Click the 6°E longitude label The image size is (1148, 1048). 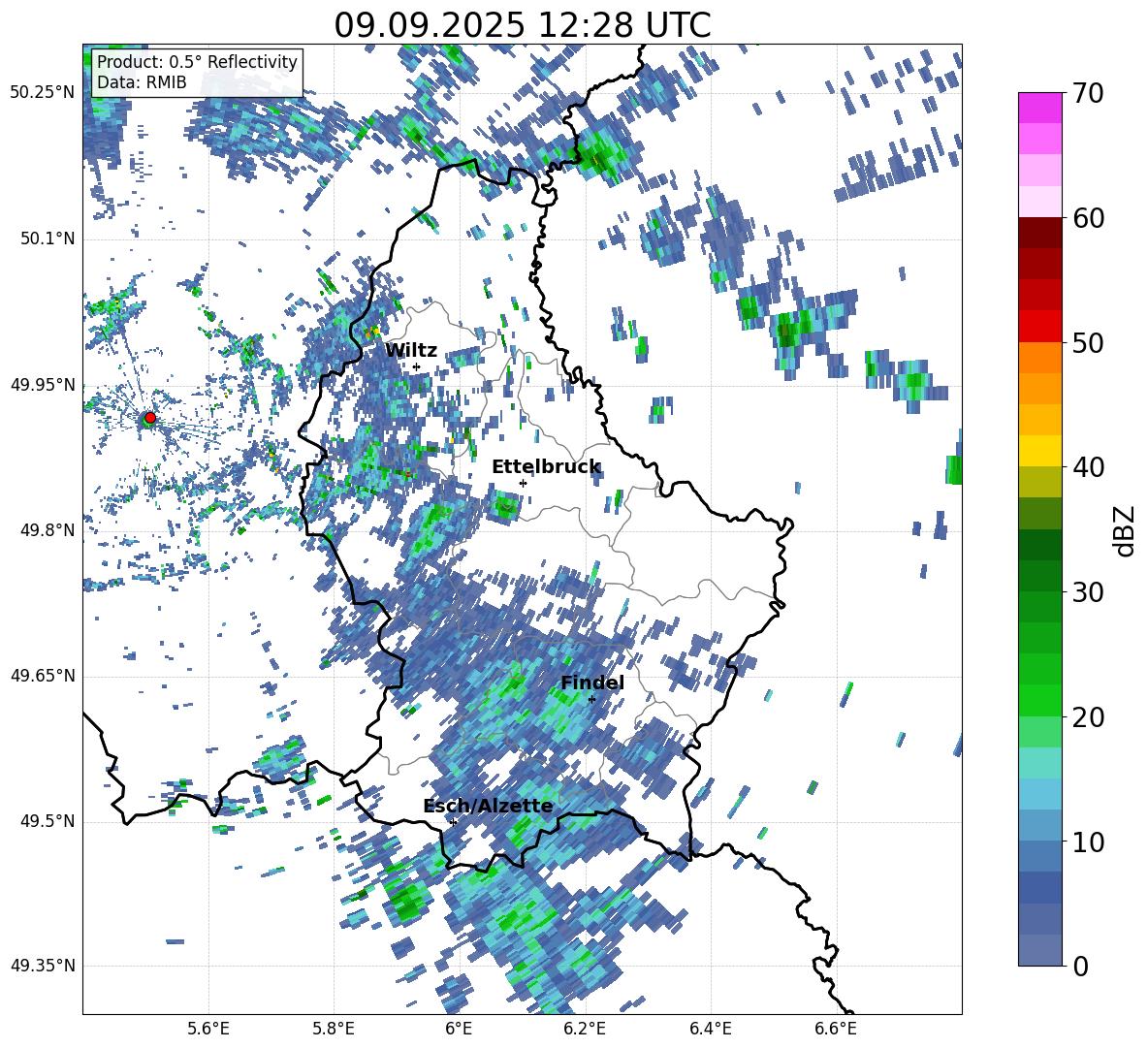(459, 1029)
